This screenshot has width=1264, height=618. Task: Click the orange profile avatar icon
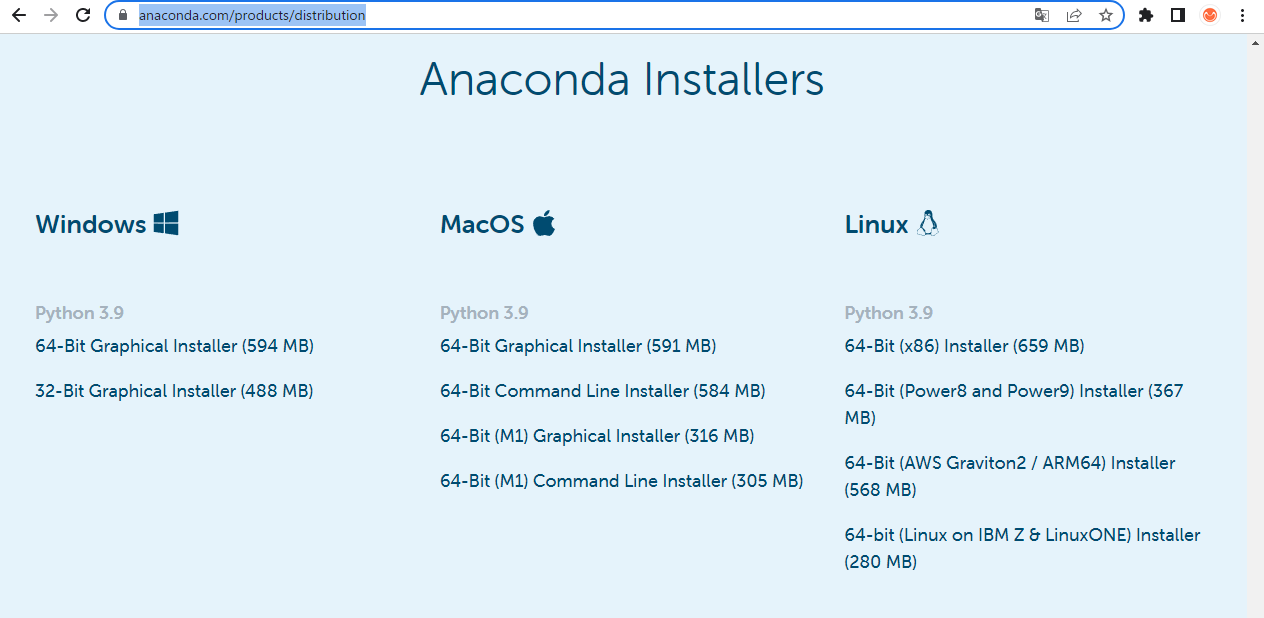pos(1210,15)
